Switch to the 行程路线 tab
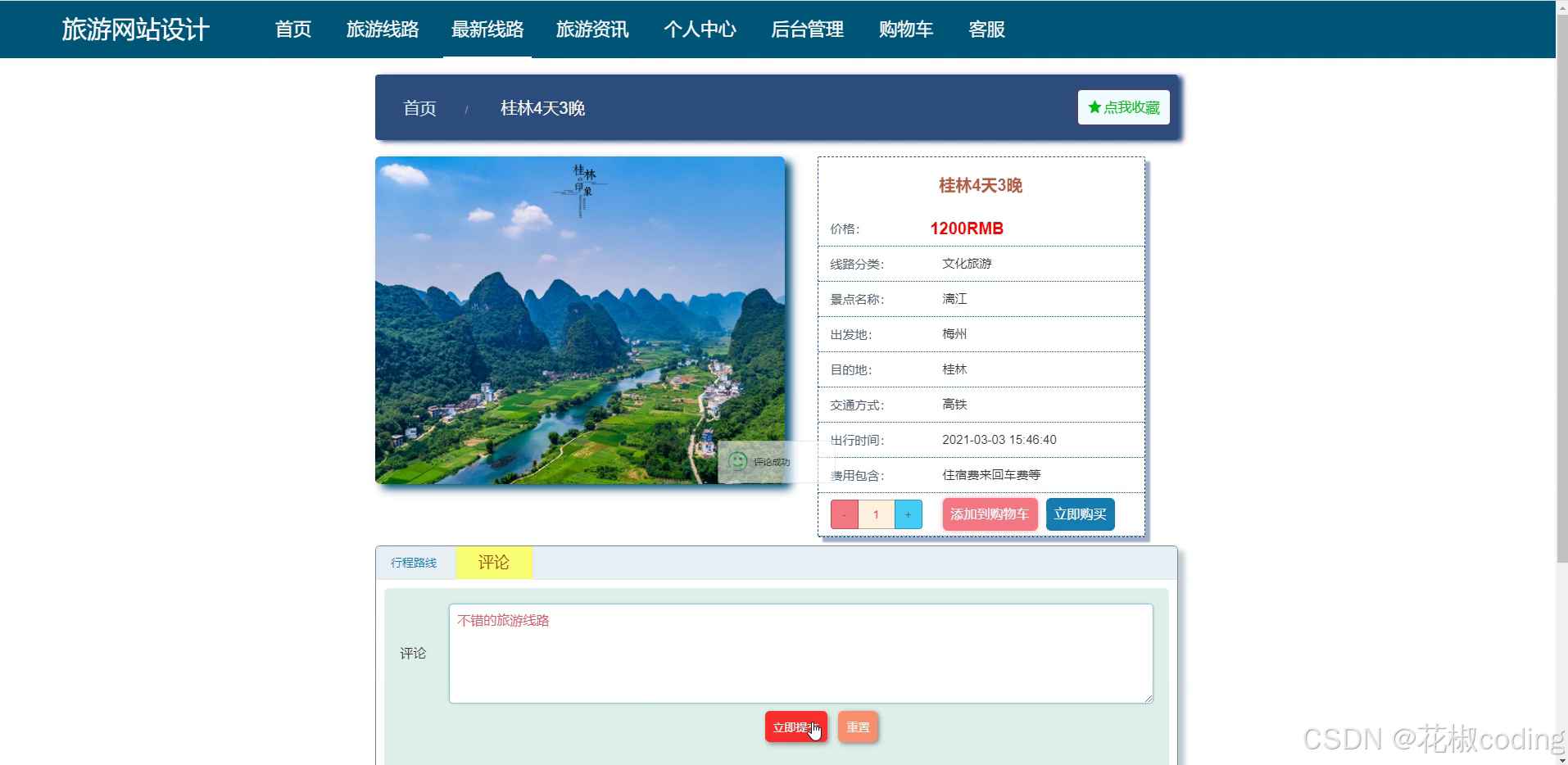 413,563
